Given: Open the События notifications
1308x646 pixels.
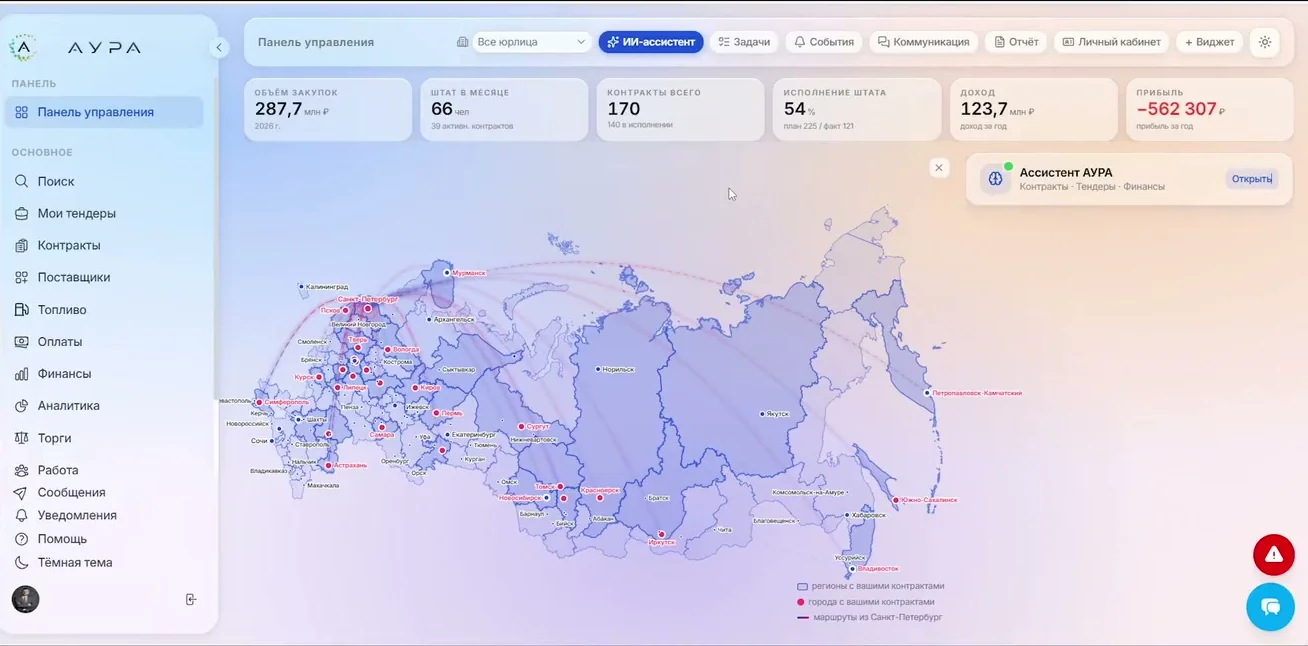Looking at the screenshot, I should point(825,42).
